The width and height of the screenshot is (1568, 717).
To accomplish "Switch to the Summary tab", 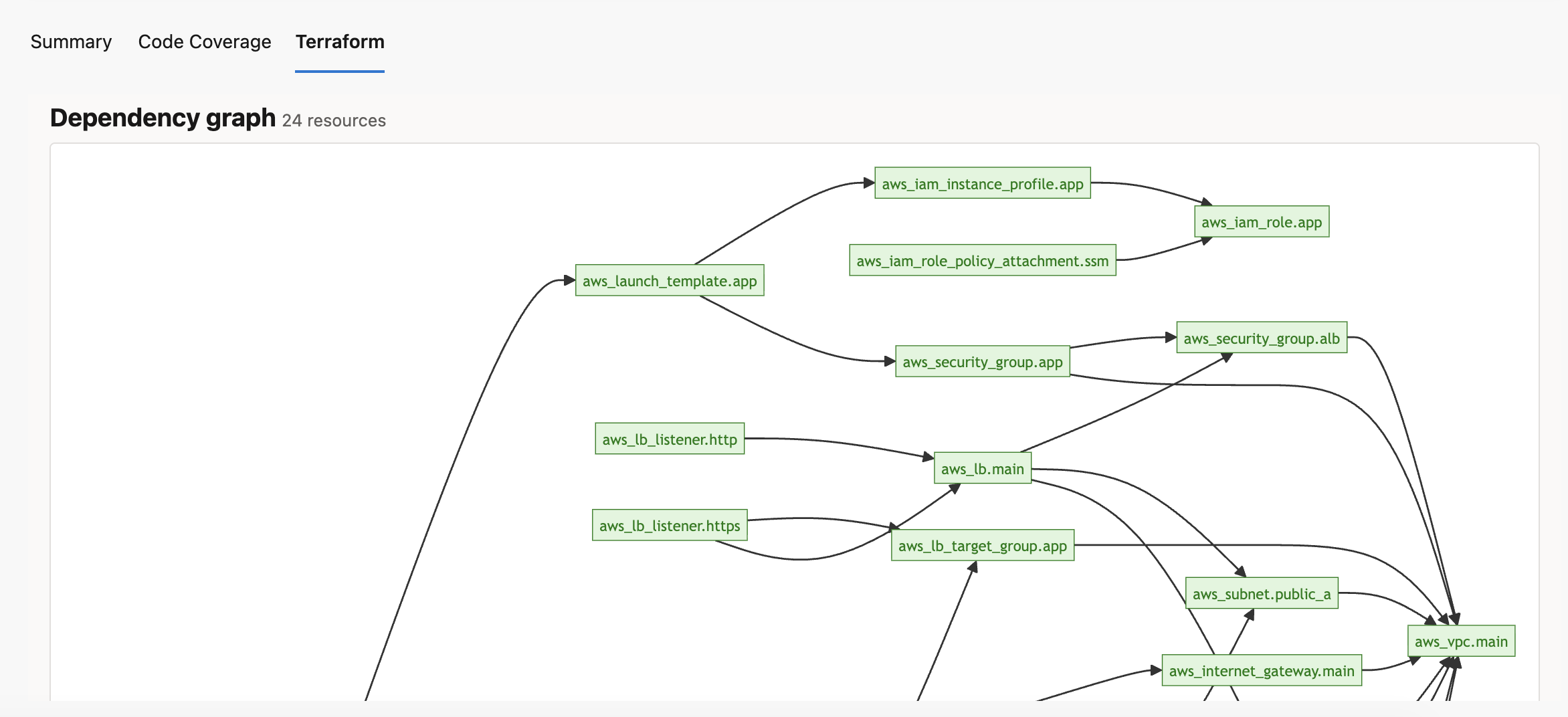I will (71, 41).
